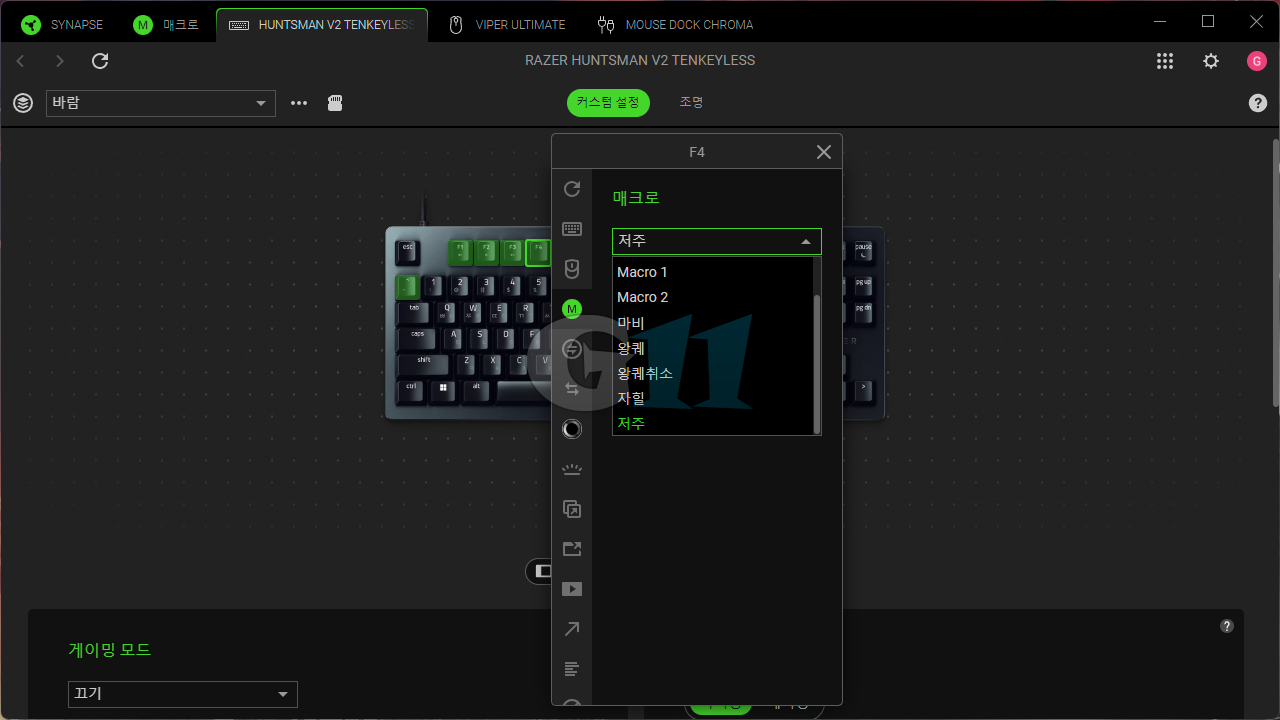Choose Macro 1 from the list

pos(714,272)
